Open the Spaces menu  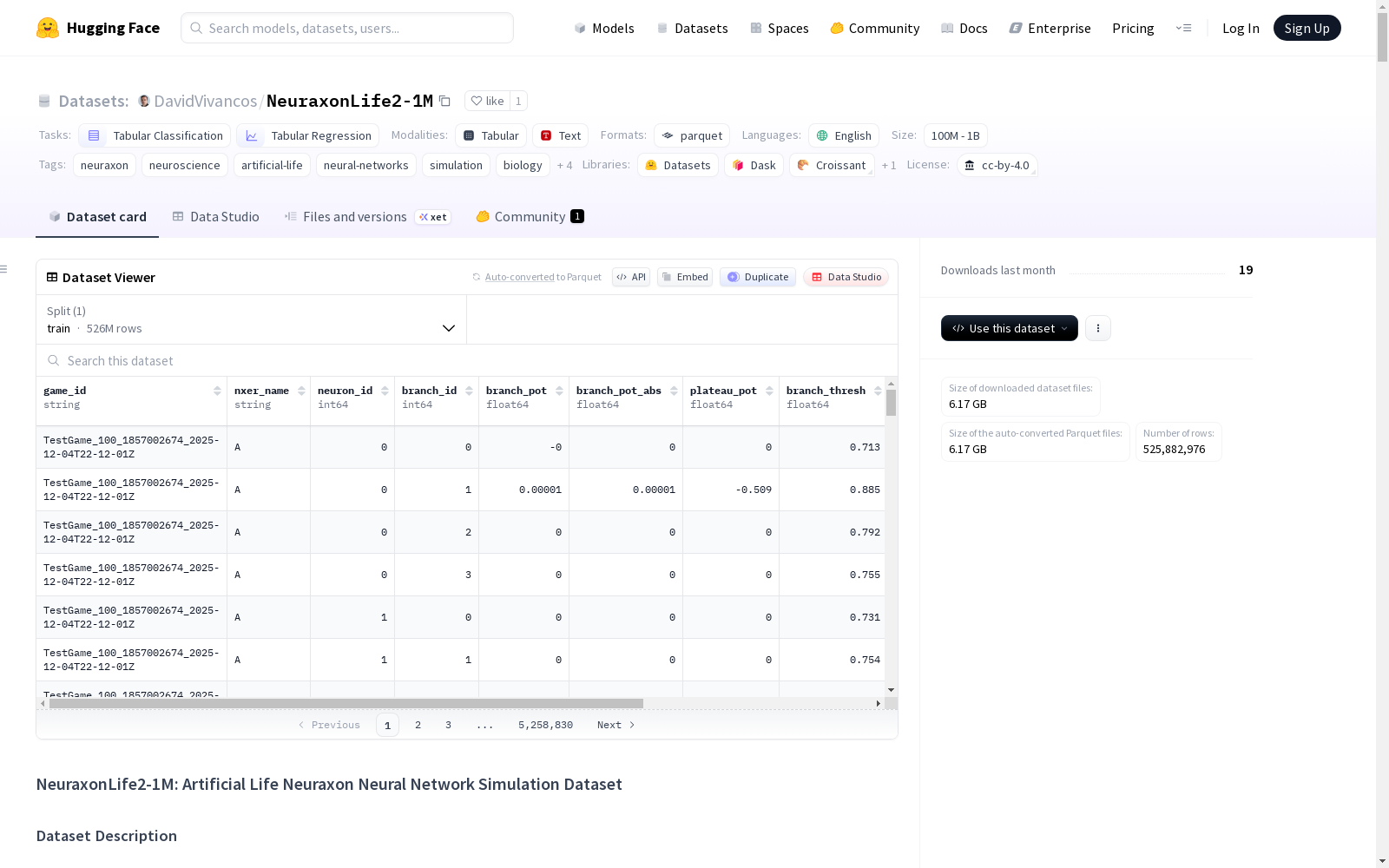780,28
